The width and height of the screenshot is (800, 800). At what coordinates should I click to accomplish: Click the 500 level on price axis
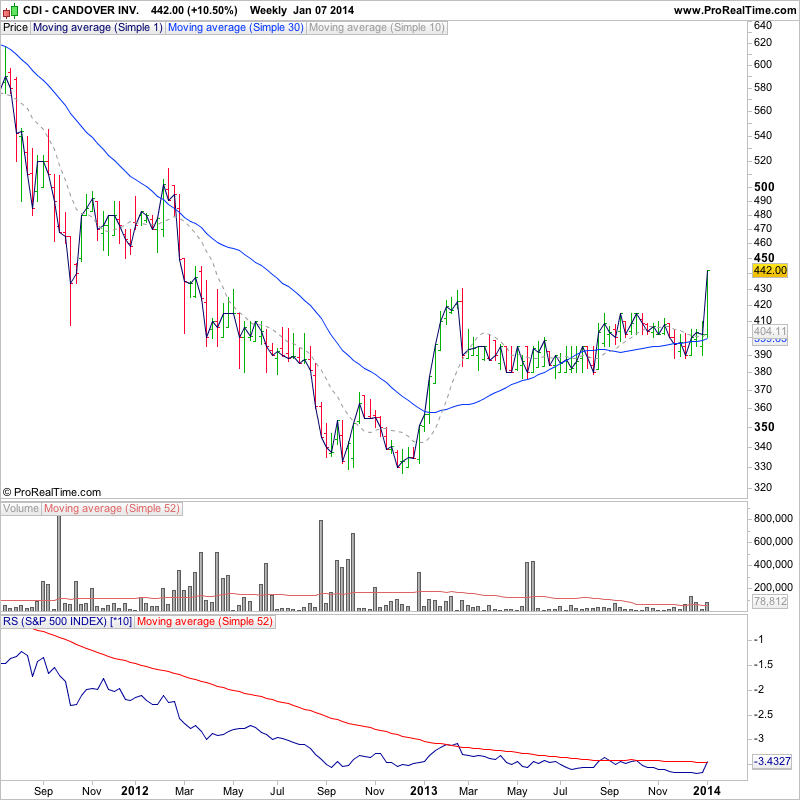(764, 187)
